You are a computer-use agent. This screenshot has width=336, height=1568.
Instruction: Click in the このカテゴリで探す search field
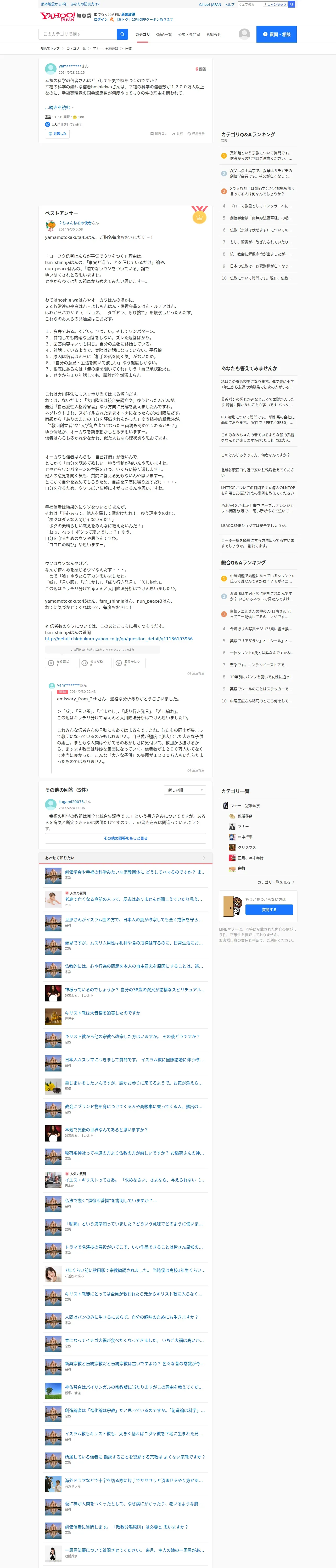pos(77,34)
